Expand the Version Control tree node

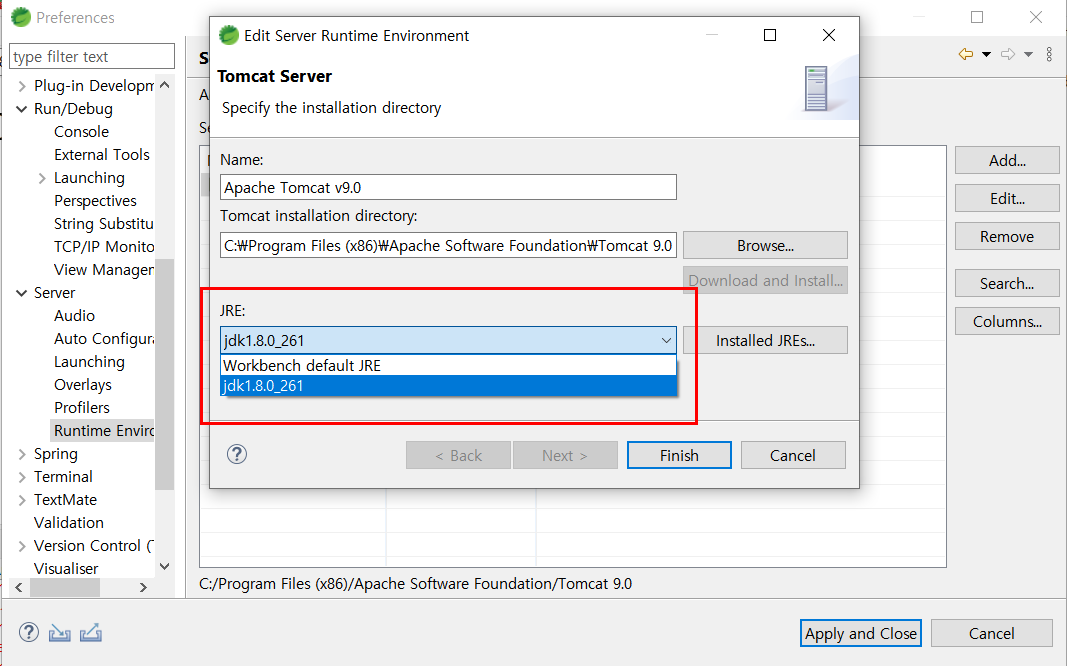click(x=22, y=546)
